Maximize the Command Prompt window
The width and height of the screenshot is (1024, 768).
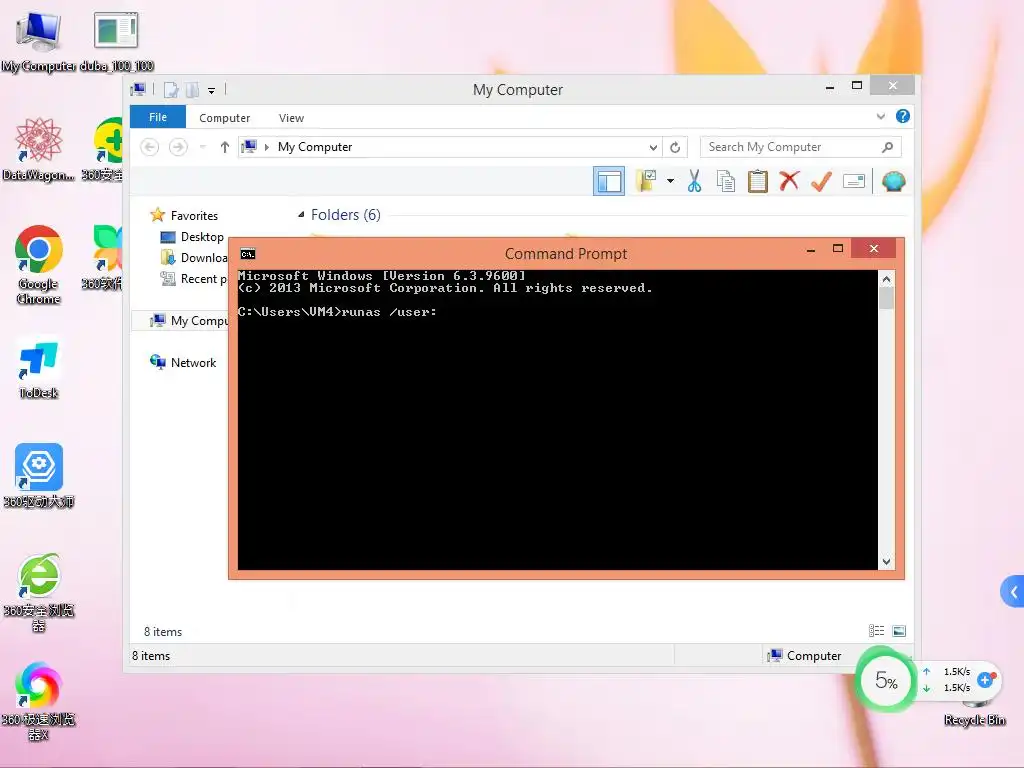pyautogui.click(x=838, y=249)
